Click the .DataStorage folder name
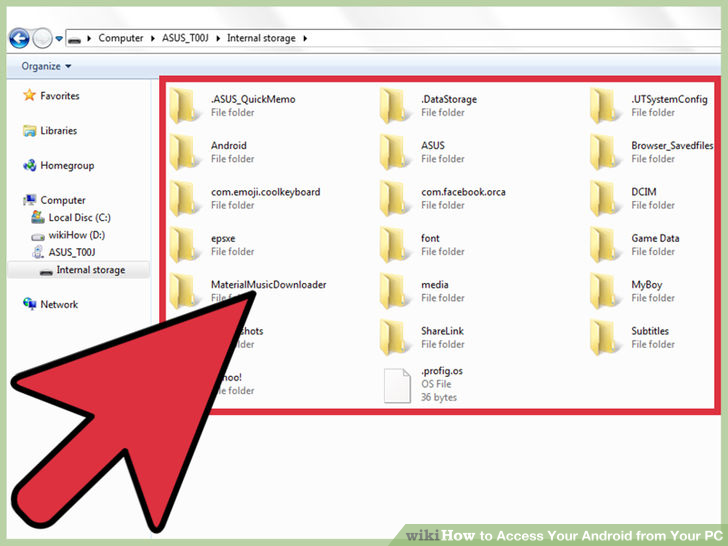Viewport: 728px width, 546px height. (449, 99)
